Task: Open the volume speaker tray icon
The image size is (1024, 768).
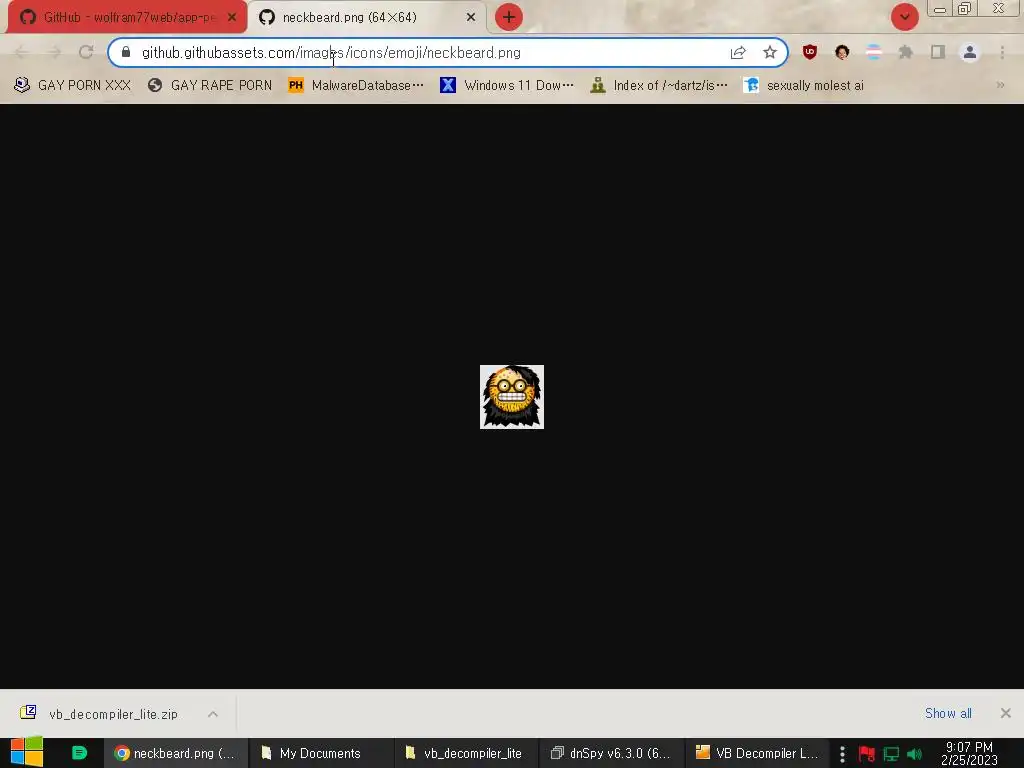Action: tap(914, 754)
